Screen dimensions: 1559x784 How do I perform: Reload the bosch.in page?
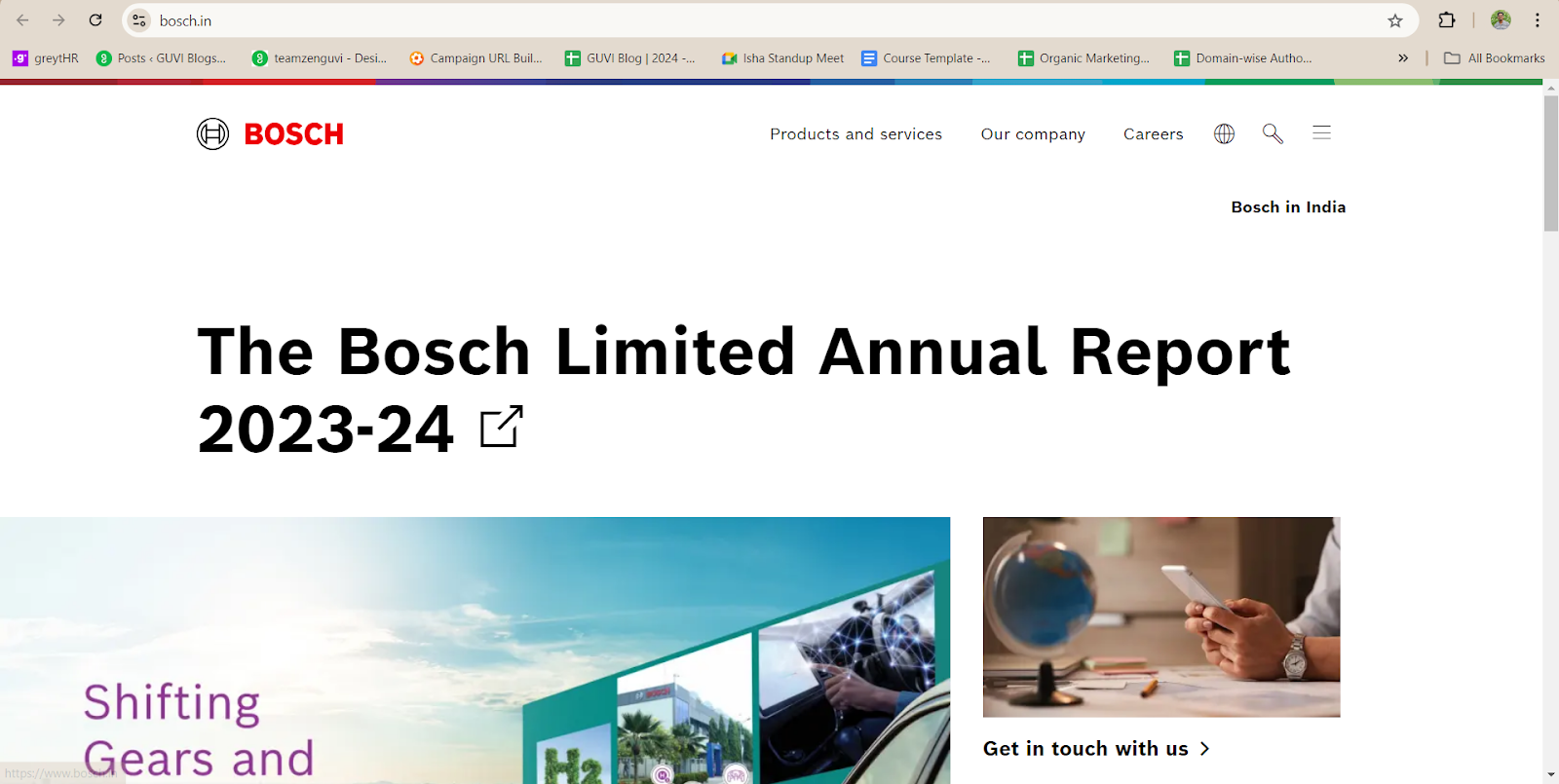click(95, 20)
